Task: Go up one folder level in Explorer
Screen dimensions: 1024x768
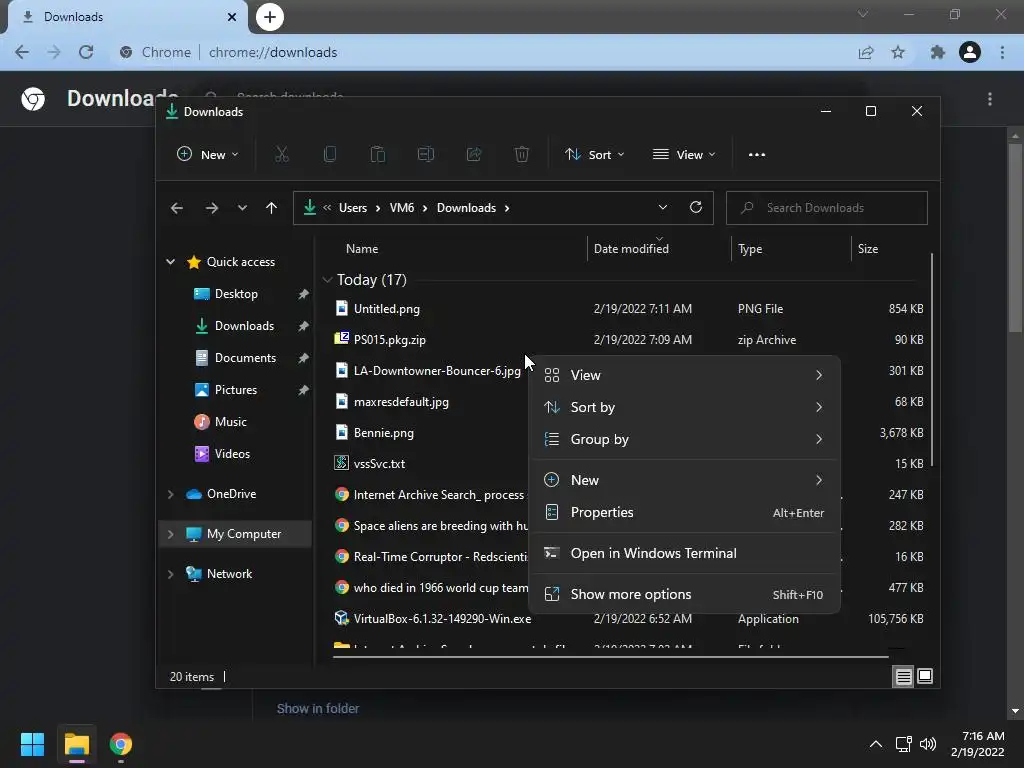Action: point(272,208)
